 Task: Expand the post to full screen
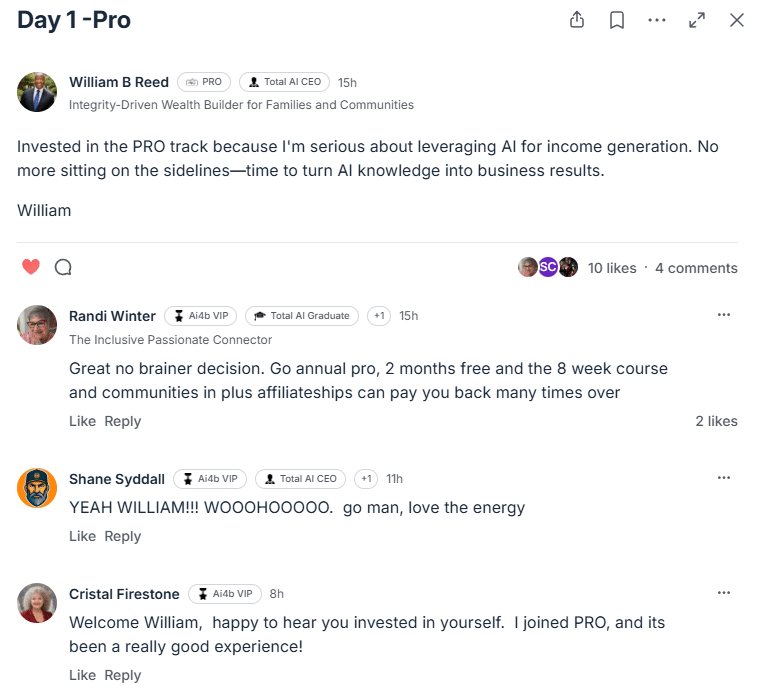pyautogui.click(x=697, y=20)
